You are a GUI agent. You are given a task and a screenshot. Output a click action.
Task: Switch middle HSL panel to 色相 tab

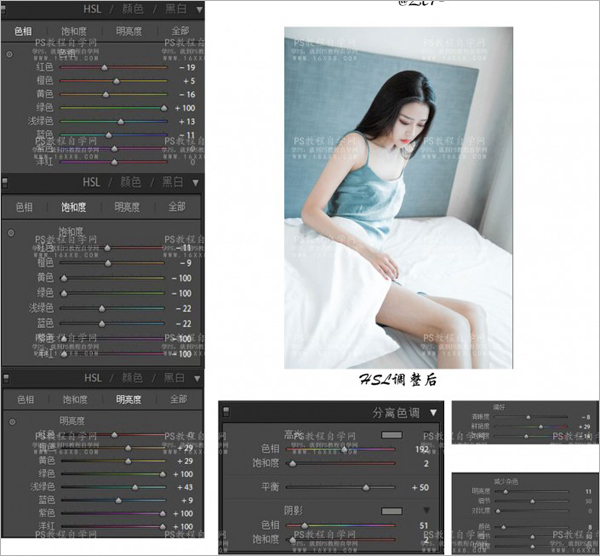point(24,207)
